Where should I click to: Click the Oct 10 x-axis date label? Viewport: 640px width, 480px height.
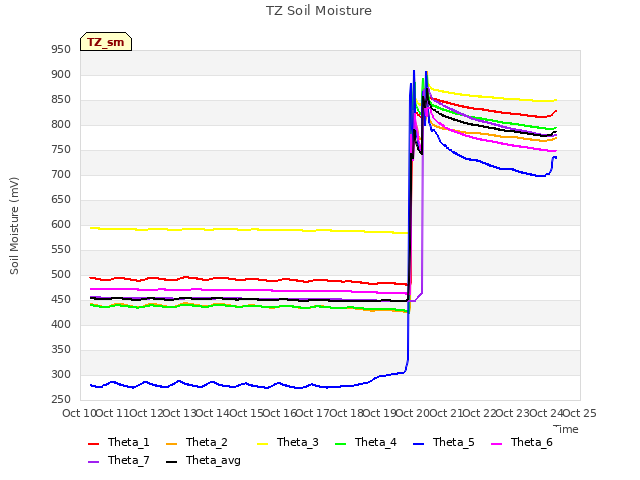click(x=79, y=413)
